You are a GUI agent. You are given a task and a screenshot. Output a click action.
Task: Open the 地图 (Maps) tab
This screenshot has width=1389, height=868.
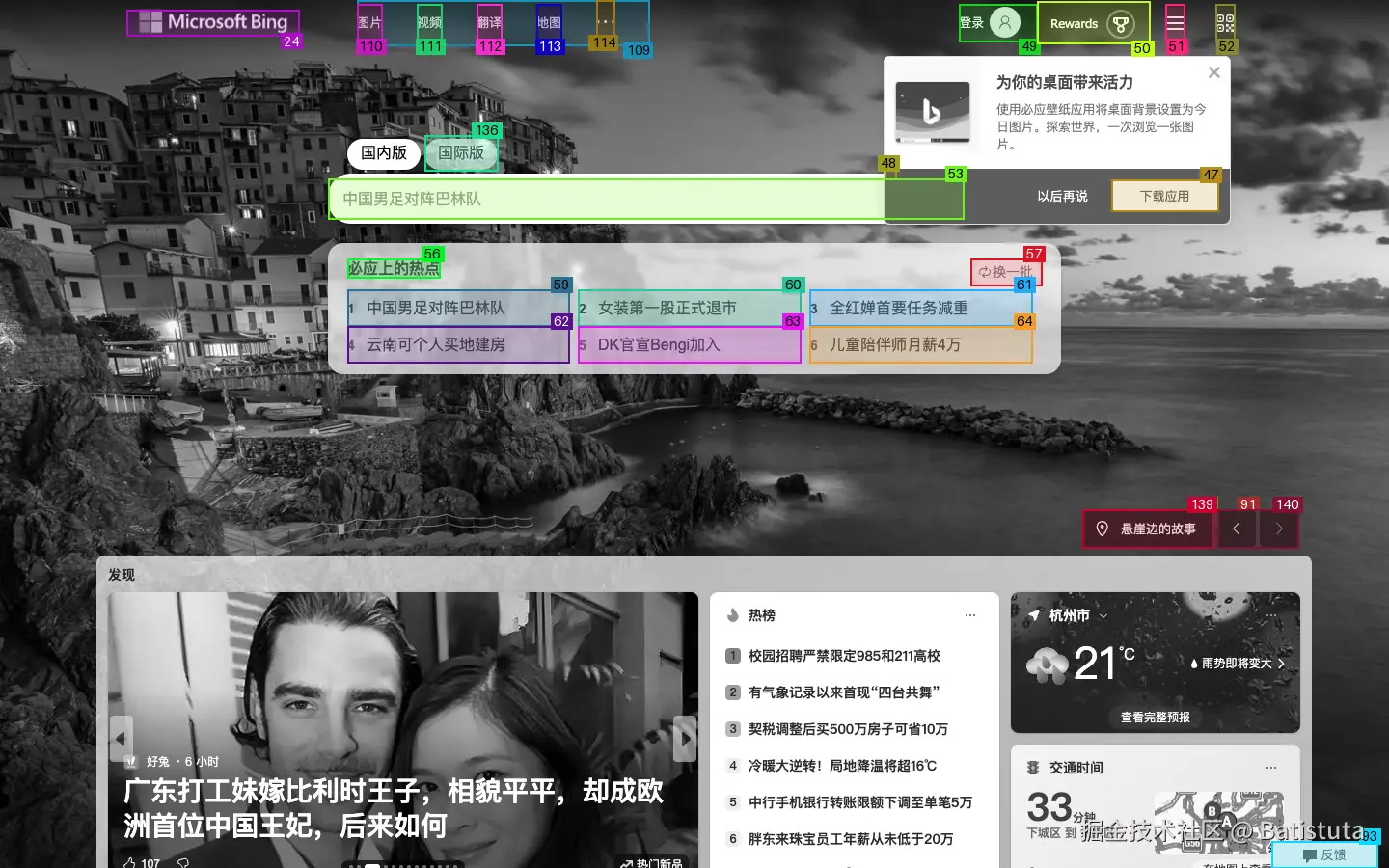coord(549,22)
